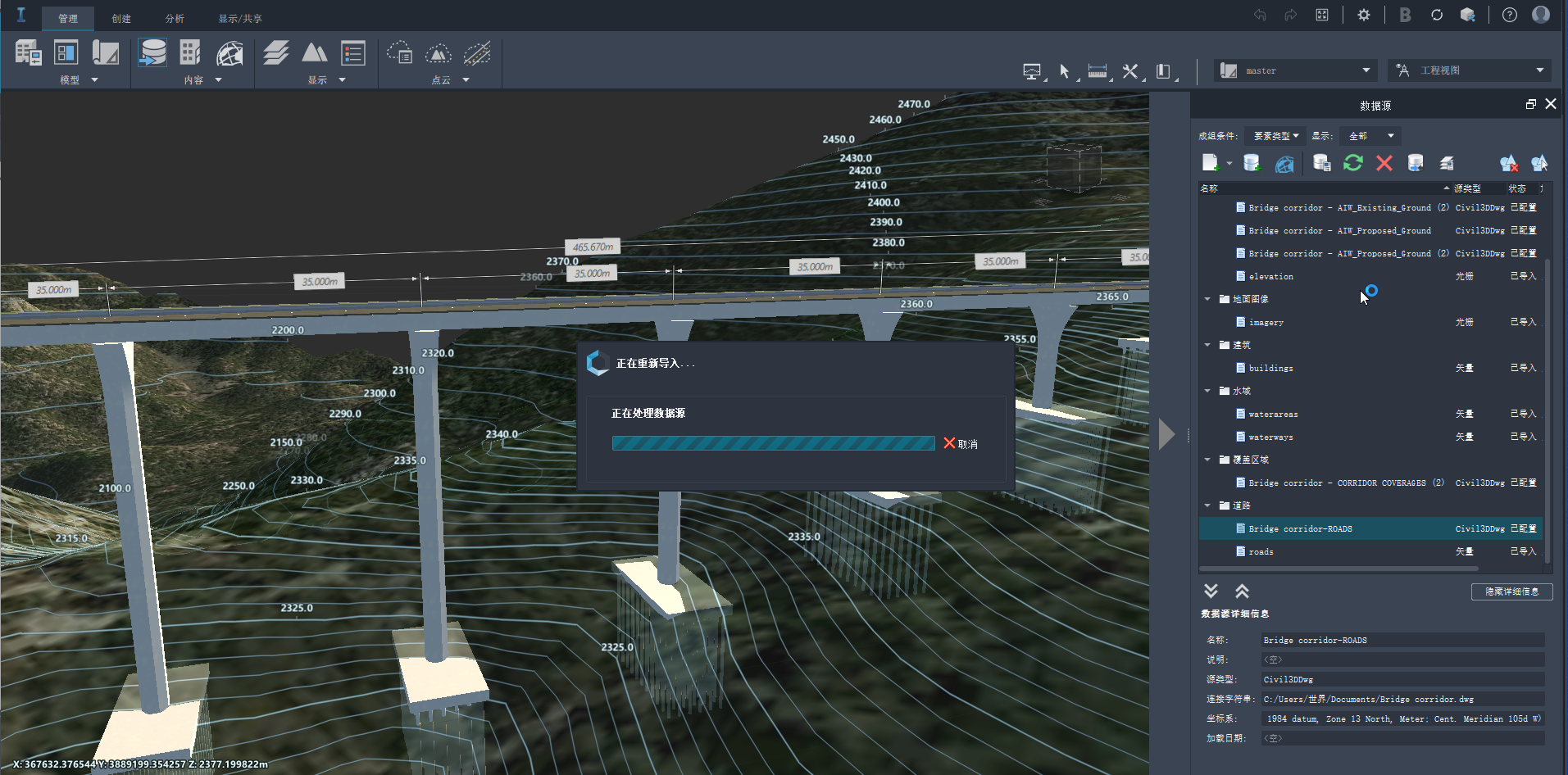
Task: Open the Data Sources database icon in ribbon
Action: point(152,53)
